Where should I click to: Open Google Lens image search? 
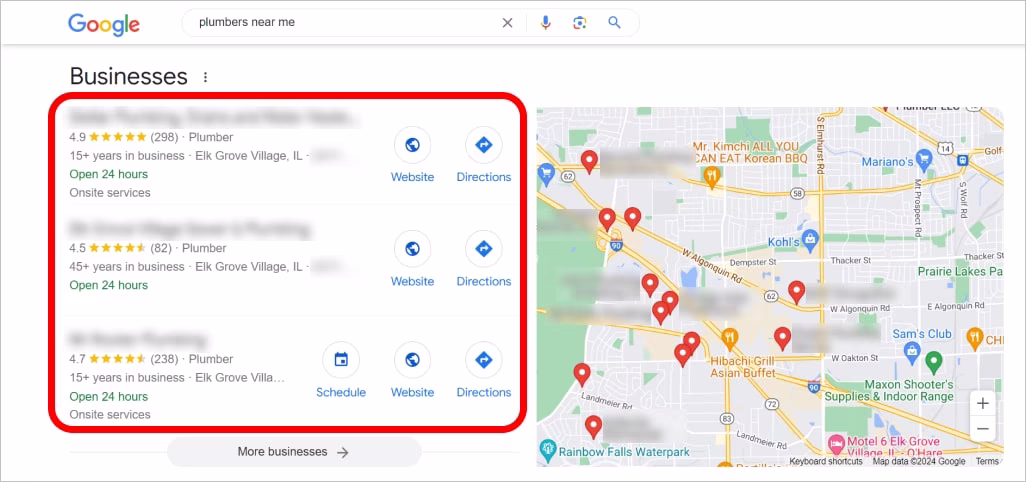click(x=579, y=23)
